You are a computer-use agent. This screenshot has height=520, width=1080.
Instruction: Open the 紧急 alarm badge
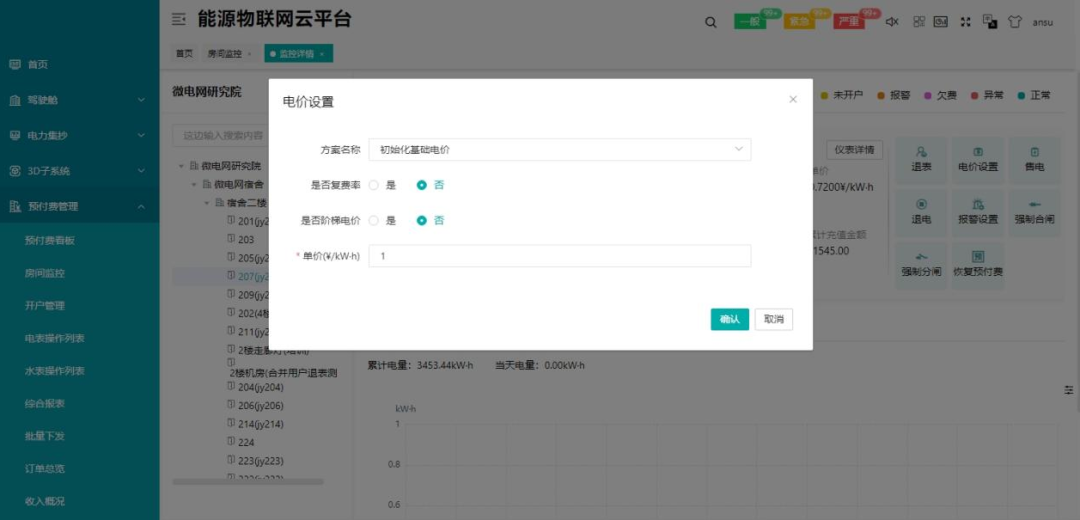point(799,21)
